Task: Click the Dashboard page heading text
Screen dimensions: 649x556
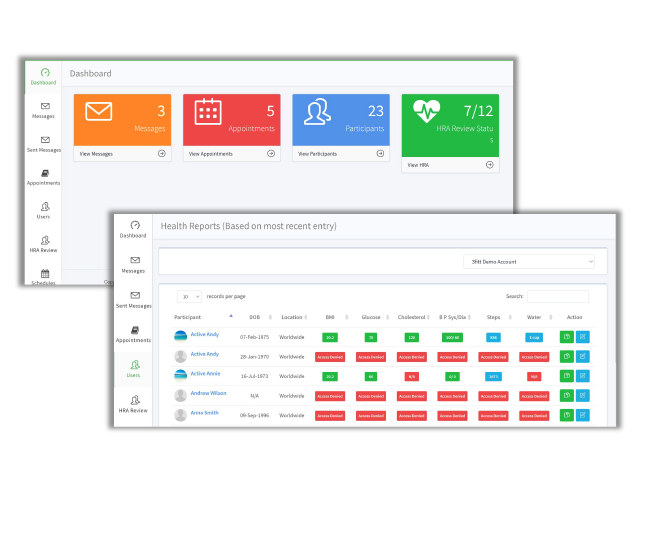Action: [90, 74]
